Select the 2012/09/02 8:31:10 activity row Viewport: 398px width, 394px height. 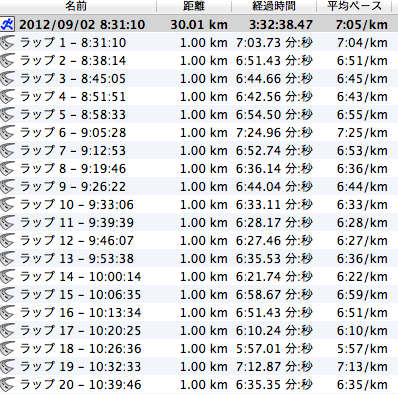199,24
